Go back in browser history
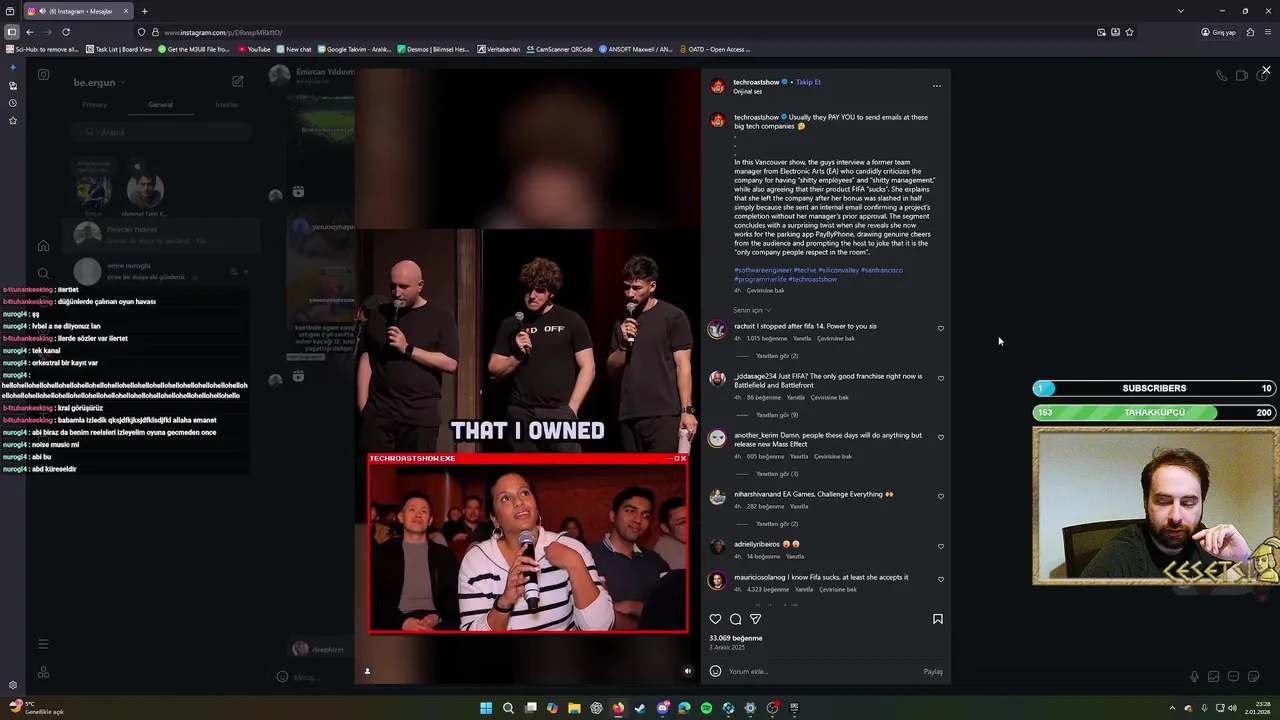The width and height of the screenshot is (1280, 720). pyautogui.click(x=29, y=32)
